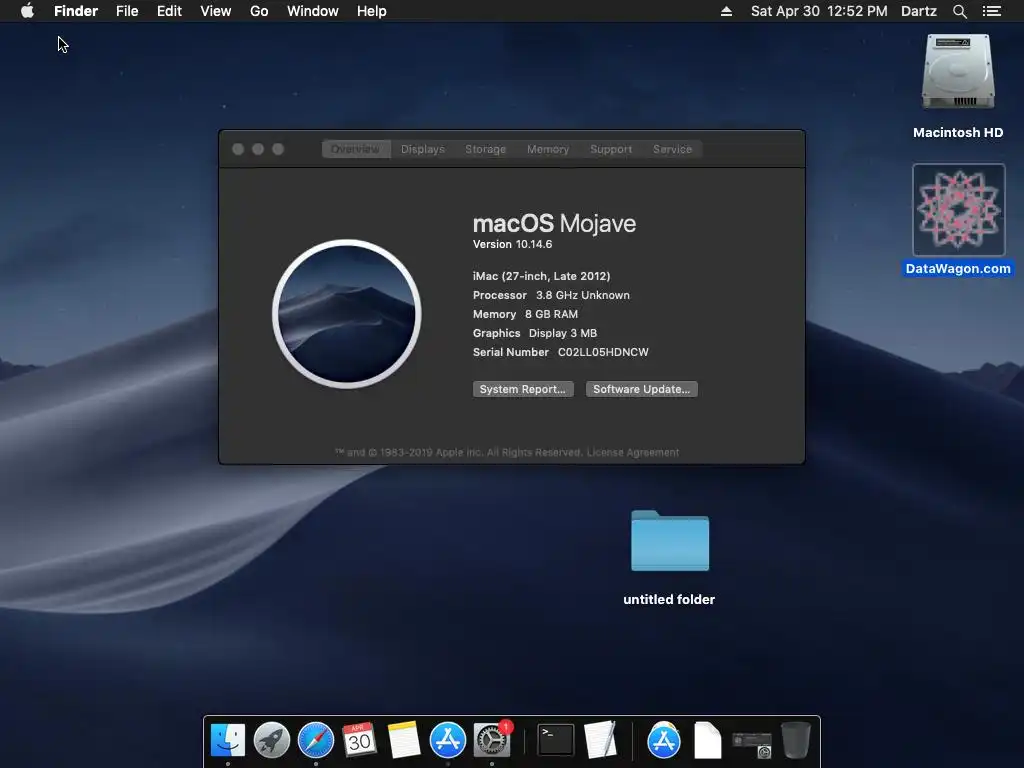Image resolution: width=1024 pixels, height=768 pixels.
Task: Open the Finder menu
Action: [x=76, y=11]
